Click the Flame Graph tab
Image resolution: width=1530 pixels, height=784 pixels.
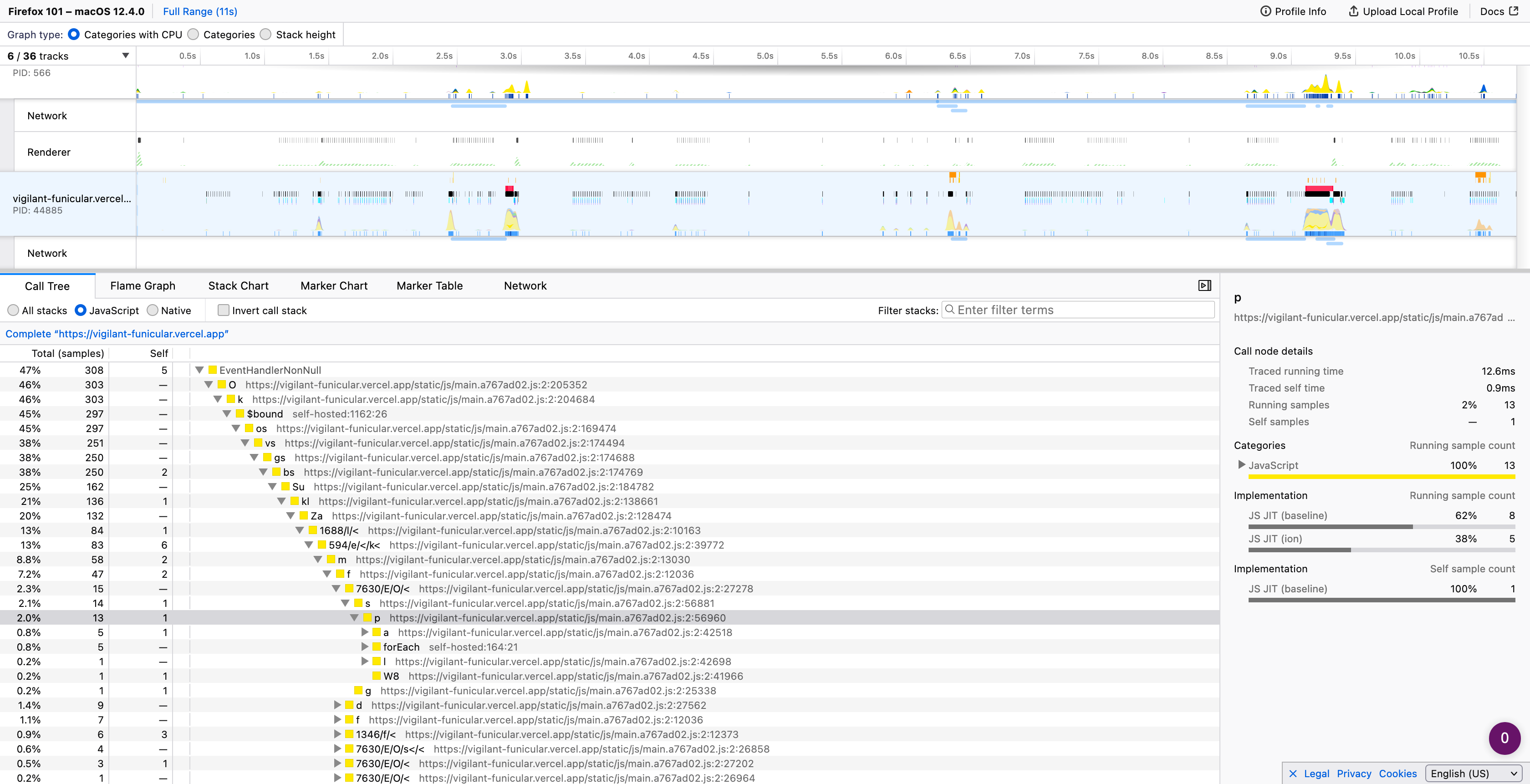tap(142, 286)
